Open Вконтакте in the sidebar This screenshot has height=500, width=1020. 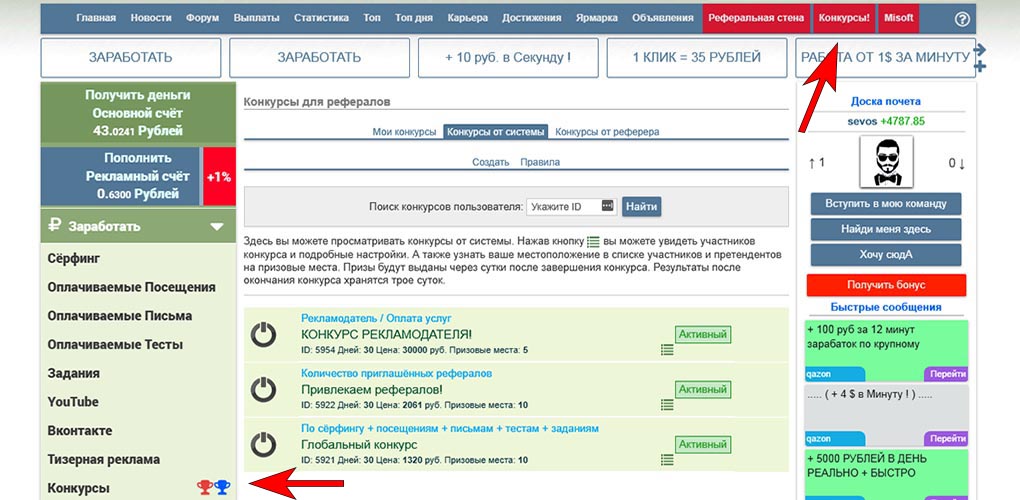(x=79, y=430)
